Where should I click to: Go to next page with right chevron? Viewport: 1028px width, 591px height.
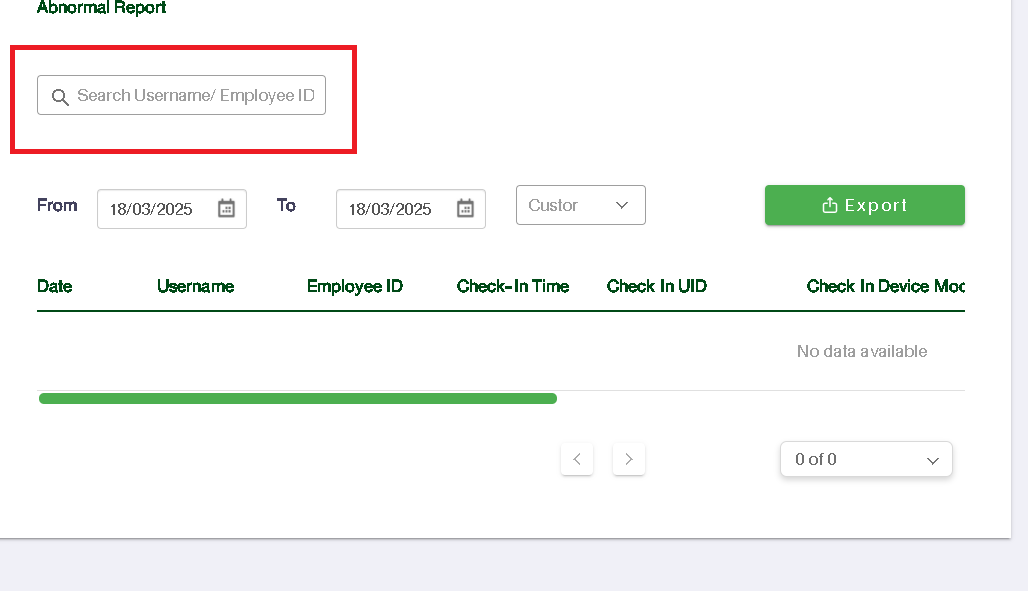[629, 459]
